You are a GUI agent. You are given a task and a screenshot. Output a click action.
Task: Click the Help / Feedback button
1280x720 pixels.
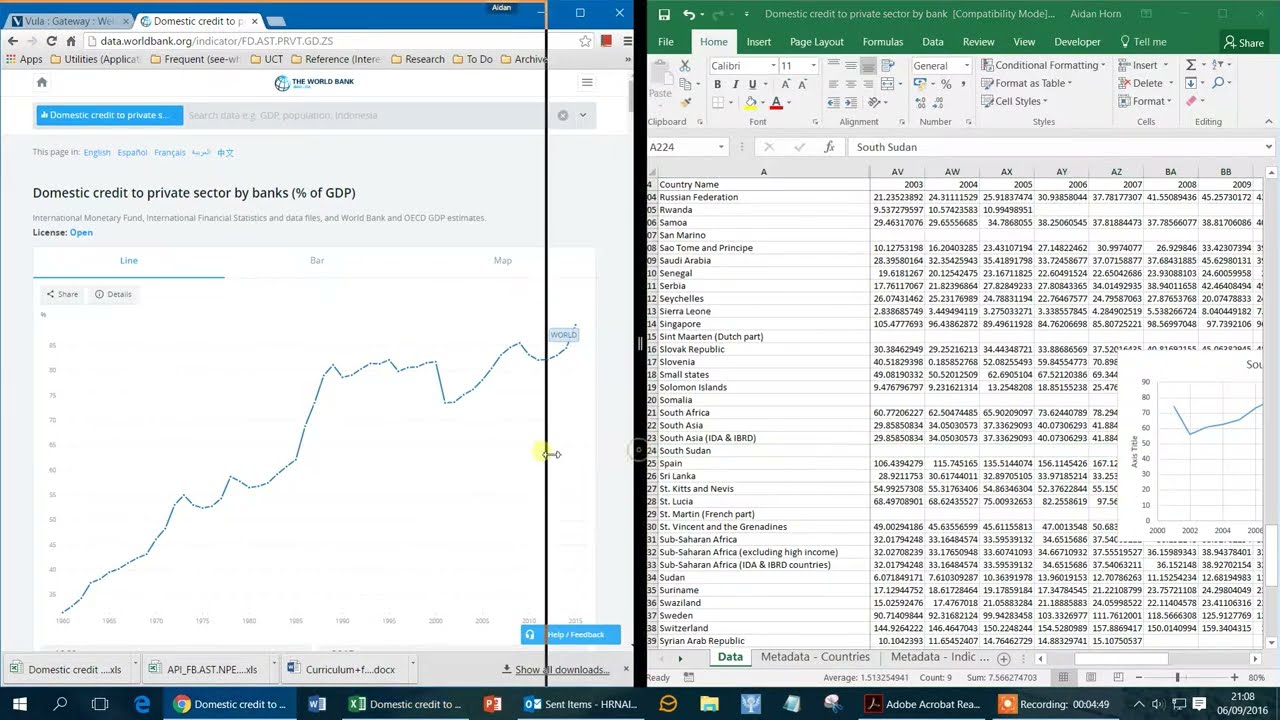pos(570,634)
